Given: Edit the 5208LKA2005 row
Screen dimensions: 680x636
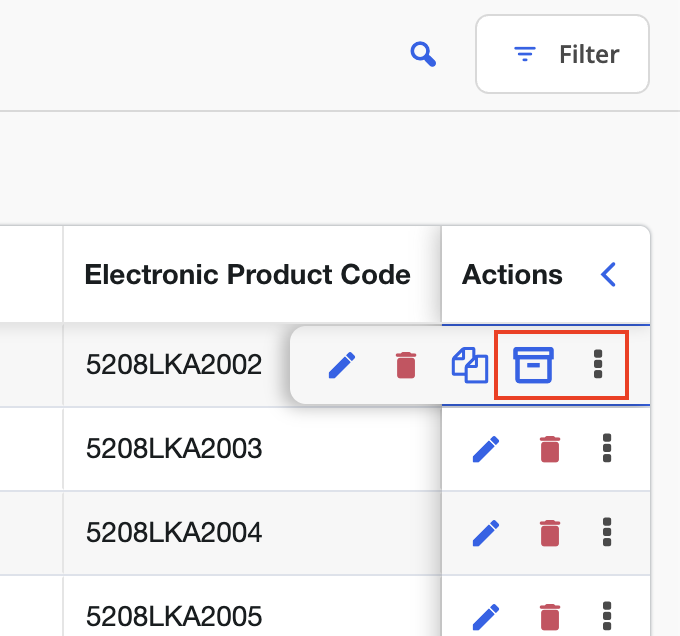Looking at the screenshot, I should 486,617.
